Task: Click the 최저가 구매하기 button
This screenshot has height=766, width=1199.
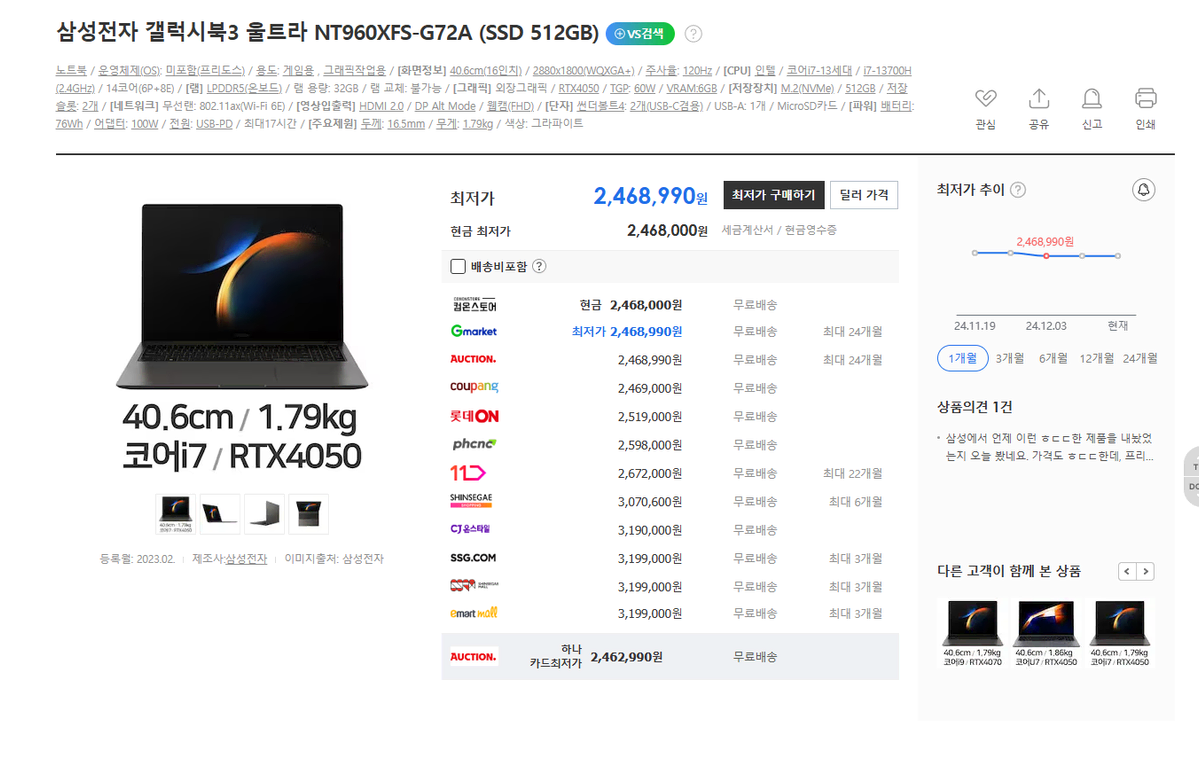Action: (774, 195)
